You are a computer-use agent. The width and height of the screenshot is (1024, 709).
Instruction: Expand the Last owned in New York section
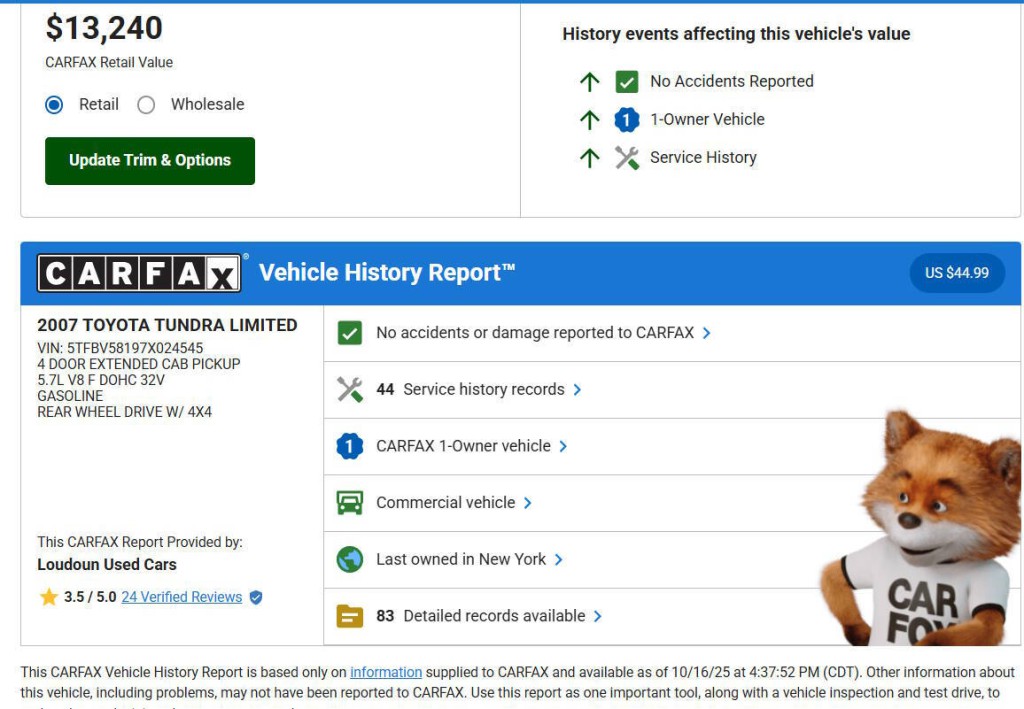click(462, 559)
